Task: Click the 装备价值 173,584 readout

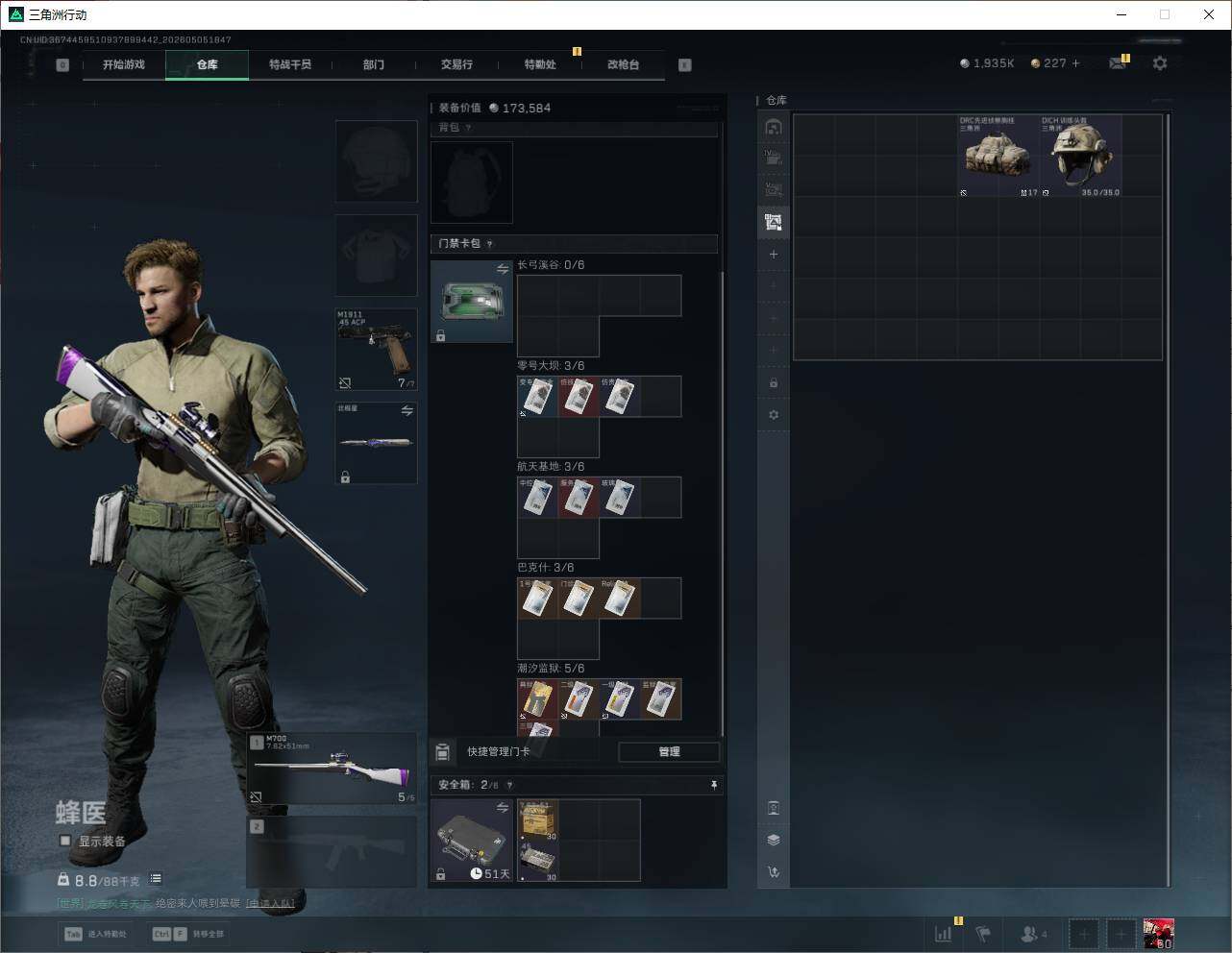Action: tap(495, 109)
